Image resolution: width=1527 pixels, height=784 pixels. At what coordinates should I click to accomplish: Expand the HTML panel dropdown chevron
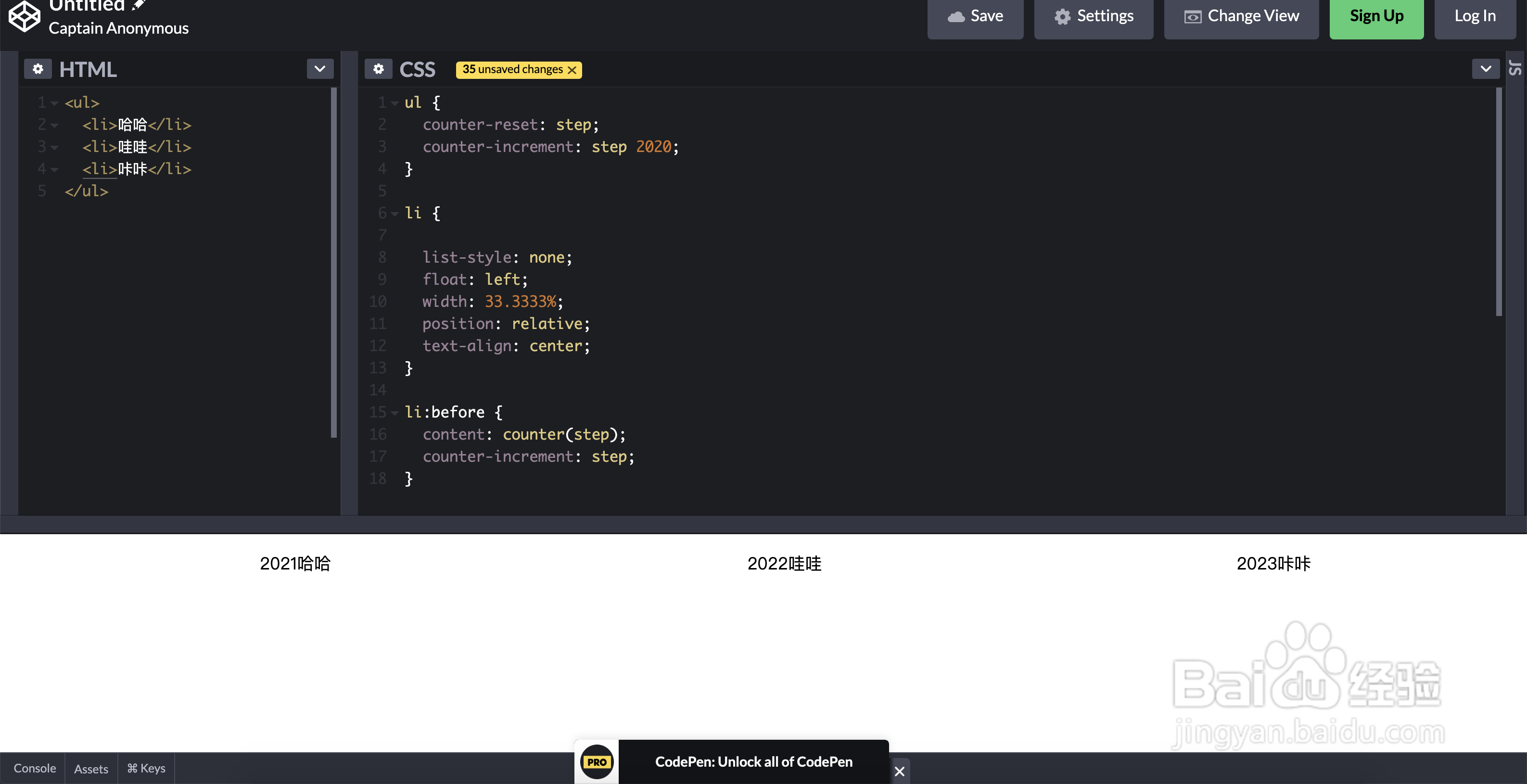(320, 69)
